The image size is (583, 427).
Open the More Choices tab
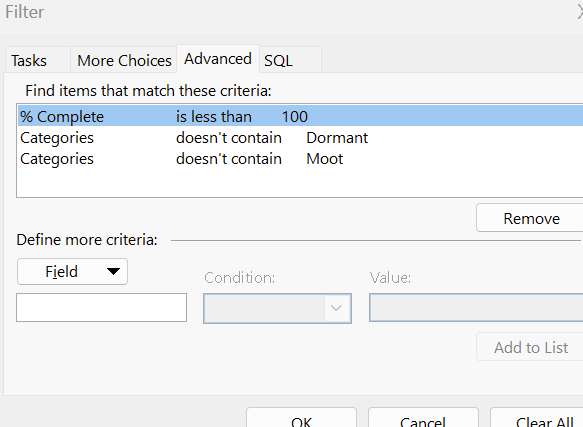[124, 60]
